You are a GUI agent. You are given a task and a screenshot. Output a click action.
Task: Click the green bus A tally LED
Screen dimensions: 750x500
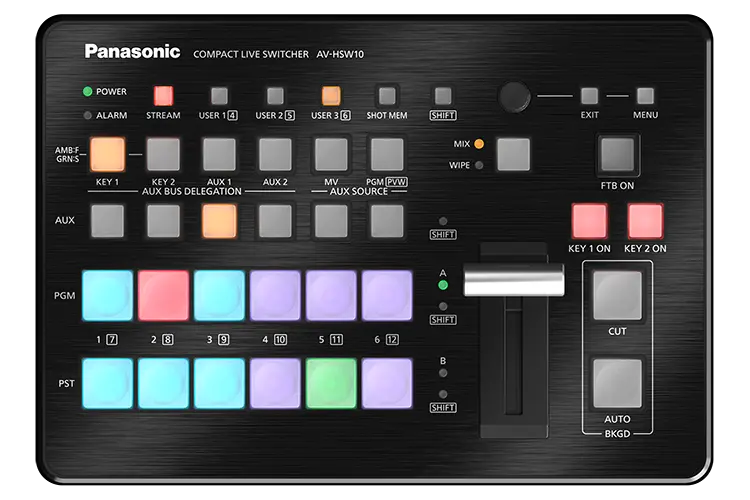click(443, 285)
